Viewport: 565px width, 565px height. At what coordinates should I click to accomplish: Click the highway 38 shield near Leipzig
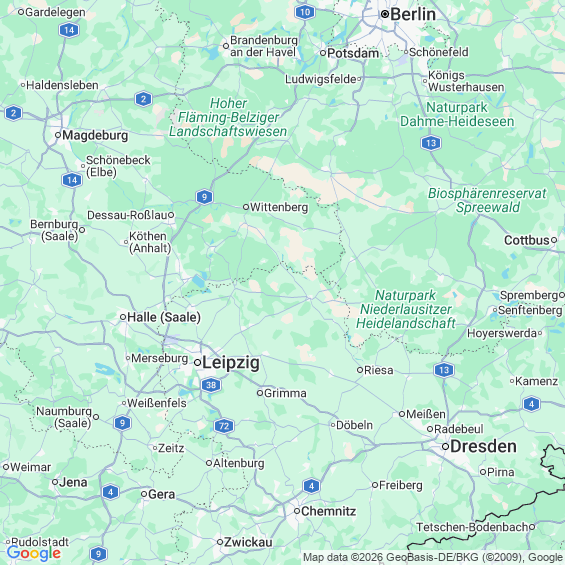point(211,385)
